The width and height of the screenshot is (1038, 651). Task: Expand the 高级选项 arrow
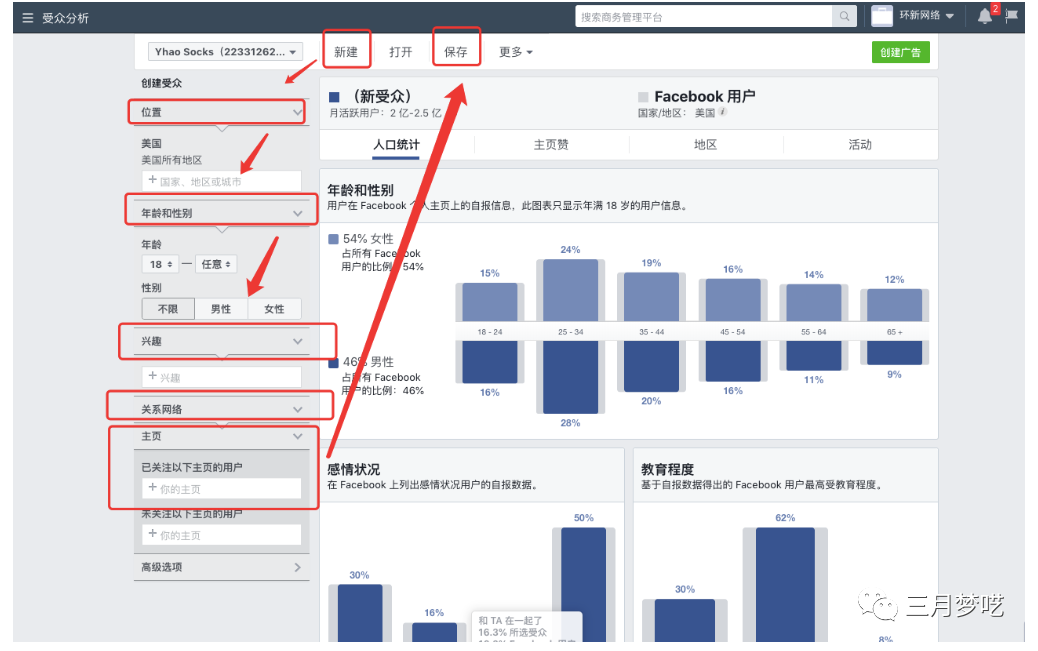click(x=297, y=568)
